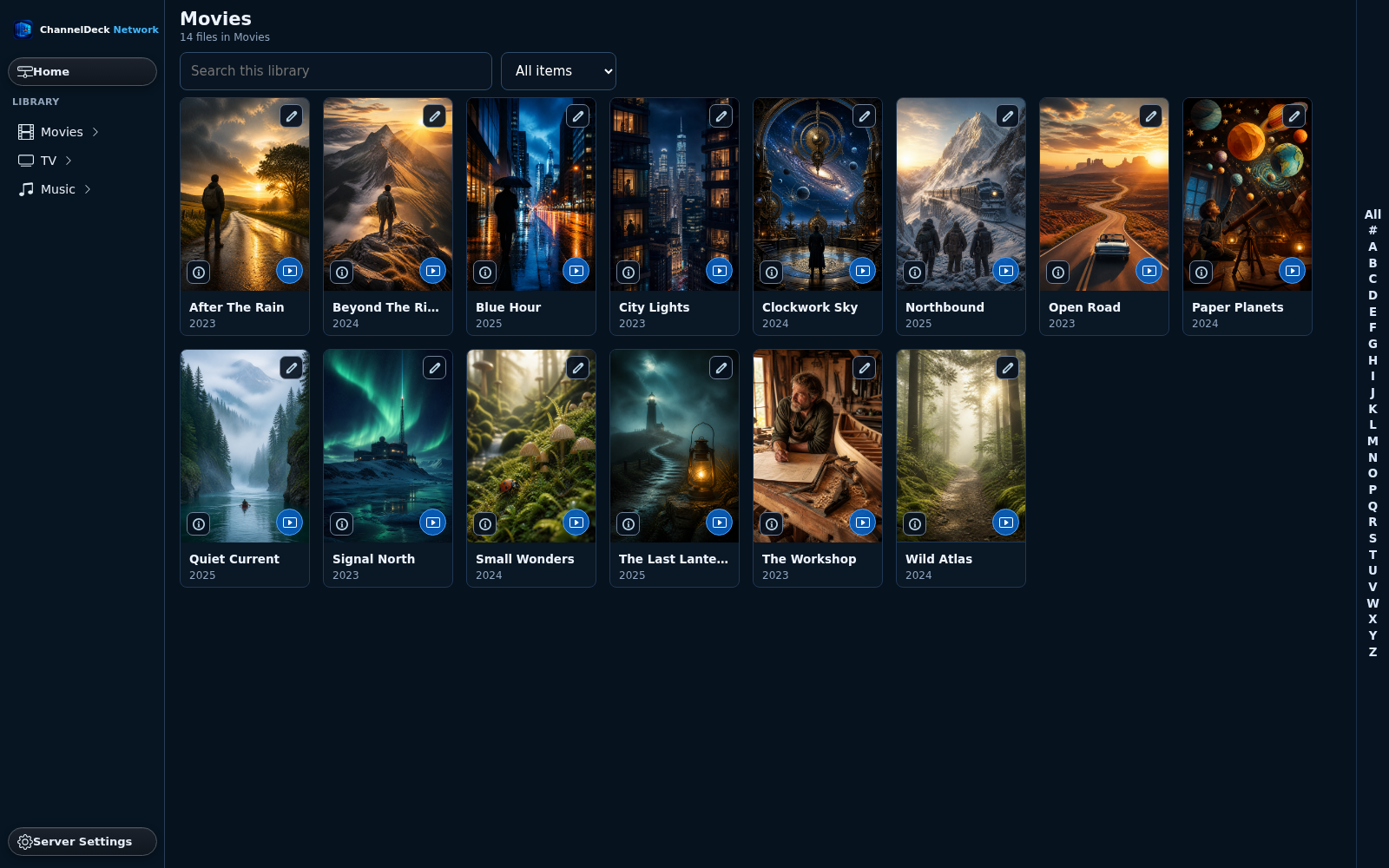Show info for Beyond The Ri... movie
This screenshot has height=868, width=1389.
click(x=342, y=273)
